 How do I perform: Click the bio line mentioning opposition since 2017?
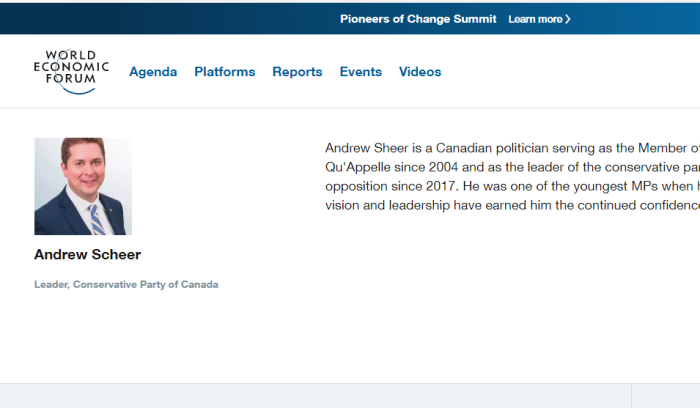tap(512, 186)
